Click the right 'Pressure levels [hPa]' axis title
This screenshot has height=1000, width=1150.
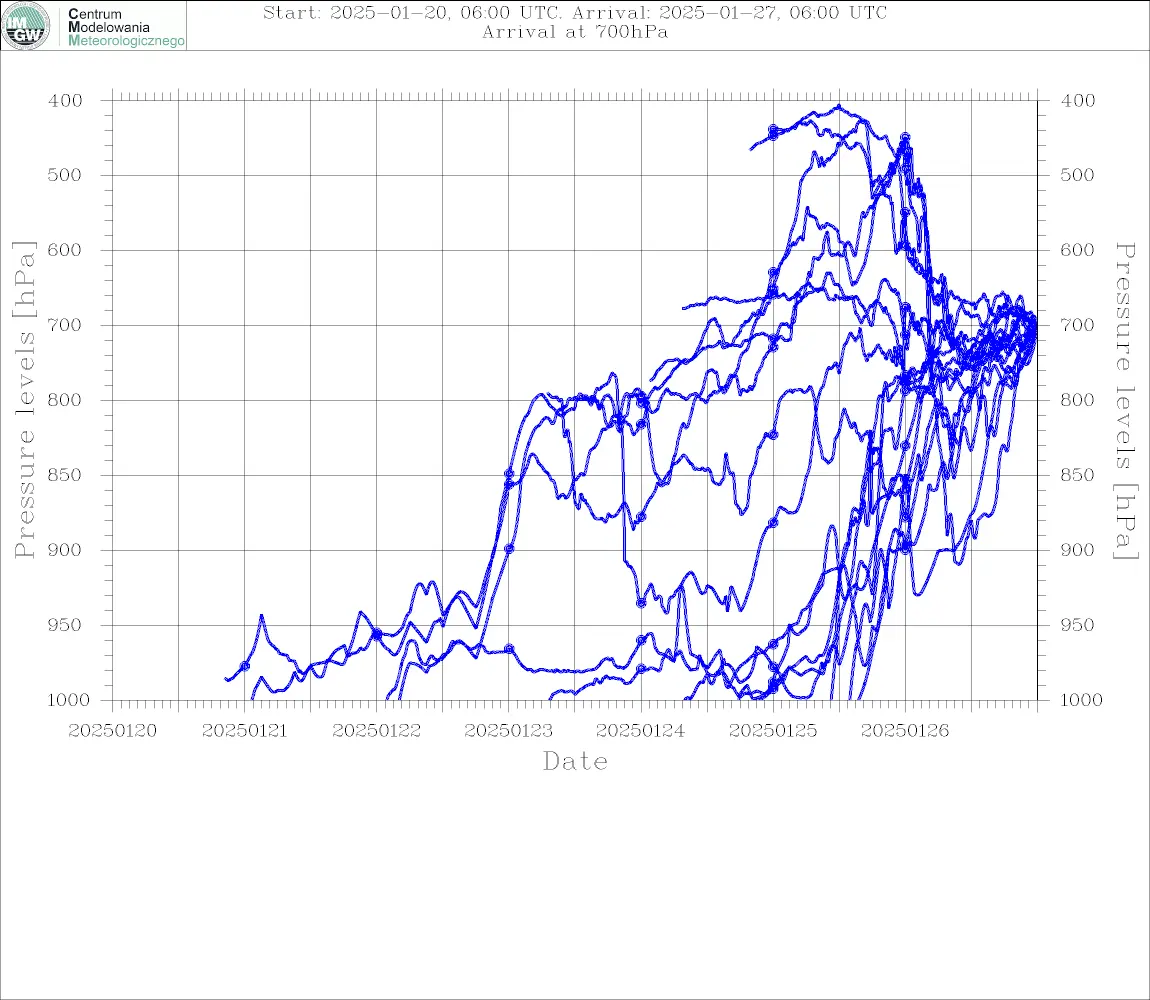pos(1126,401)
